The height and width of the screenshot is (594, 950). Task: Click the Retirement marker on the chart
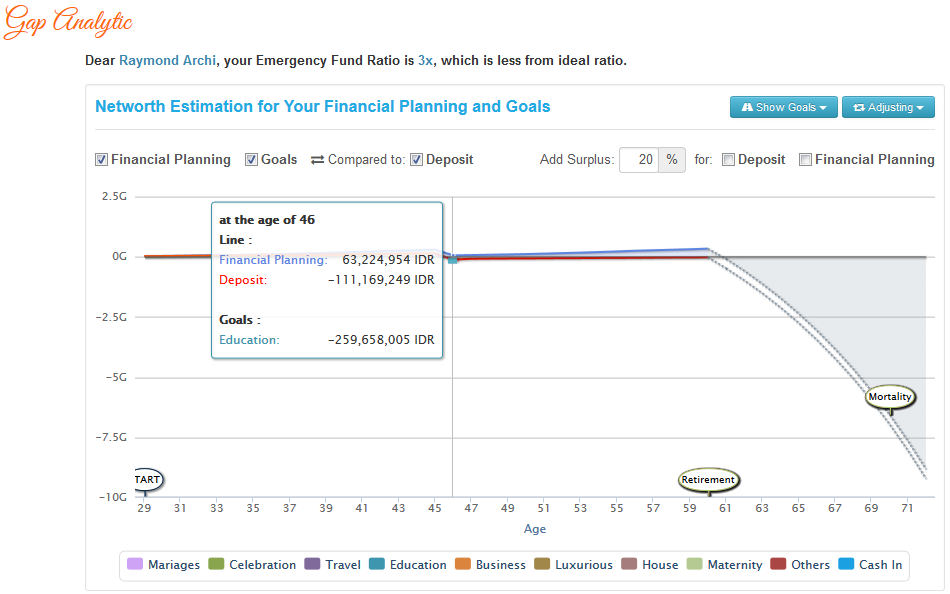click(708, 480)
